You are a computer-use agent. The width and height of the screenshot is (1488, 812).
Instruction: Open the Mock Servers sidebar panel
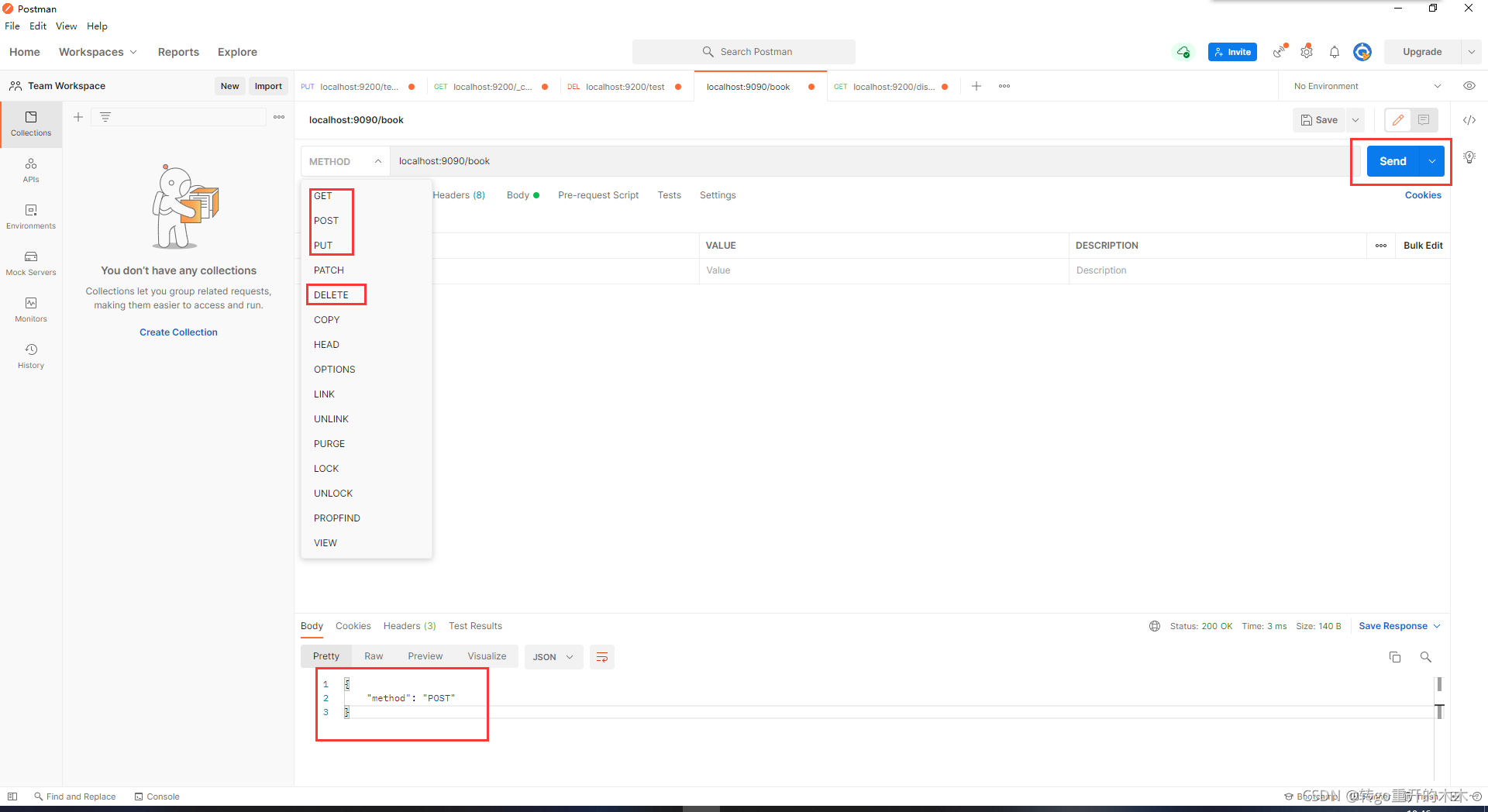point(31,263)
